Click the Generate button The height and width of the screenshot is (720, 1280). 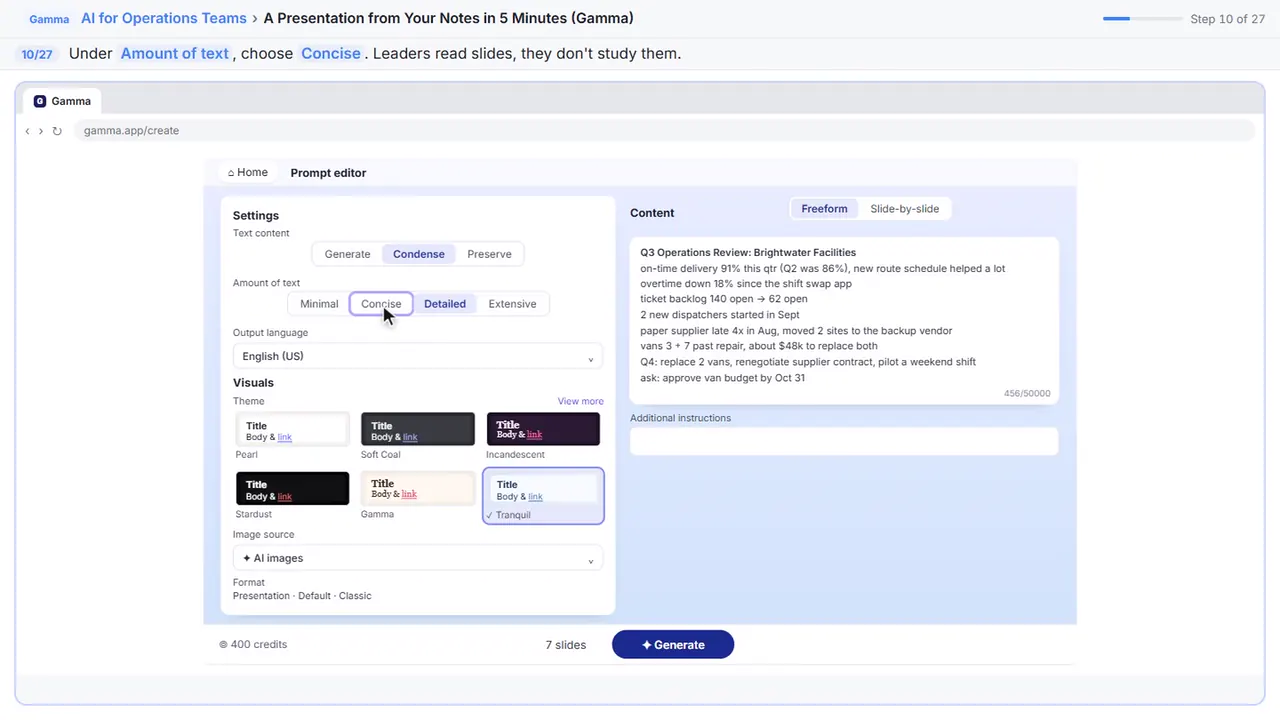673,645
